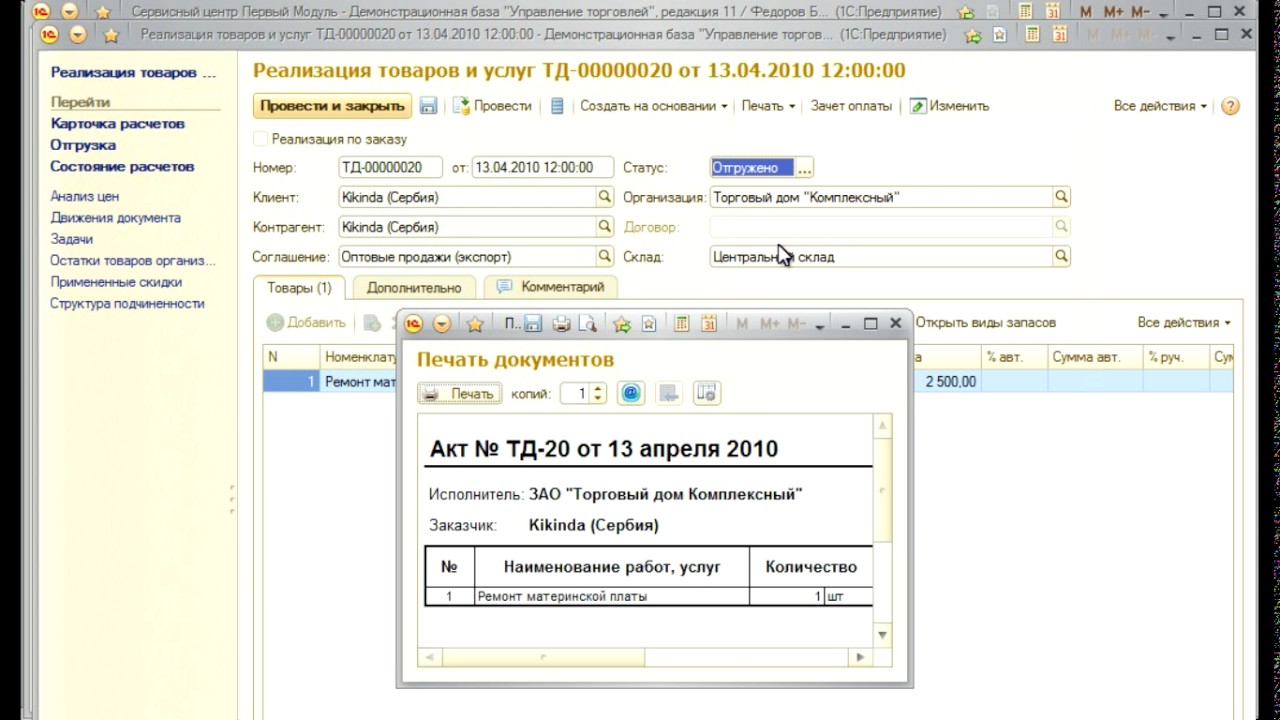Click the Провести button with the document icon
This screenshot has height=720, width=1280.
point(492,106)
